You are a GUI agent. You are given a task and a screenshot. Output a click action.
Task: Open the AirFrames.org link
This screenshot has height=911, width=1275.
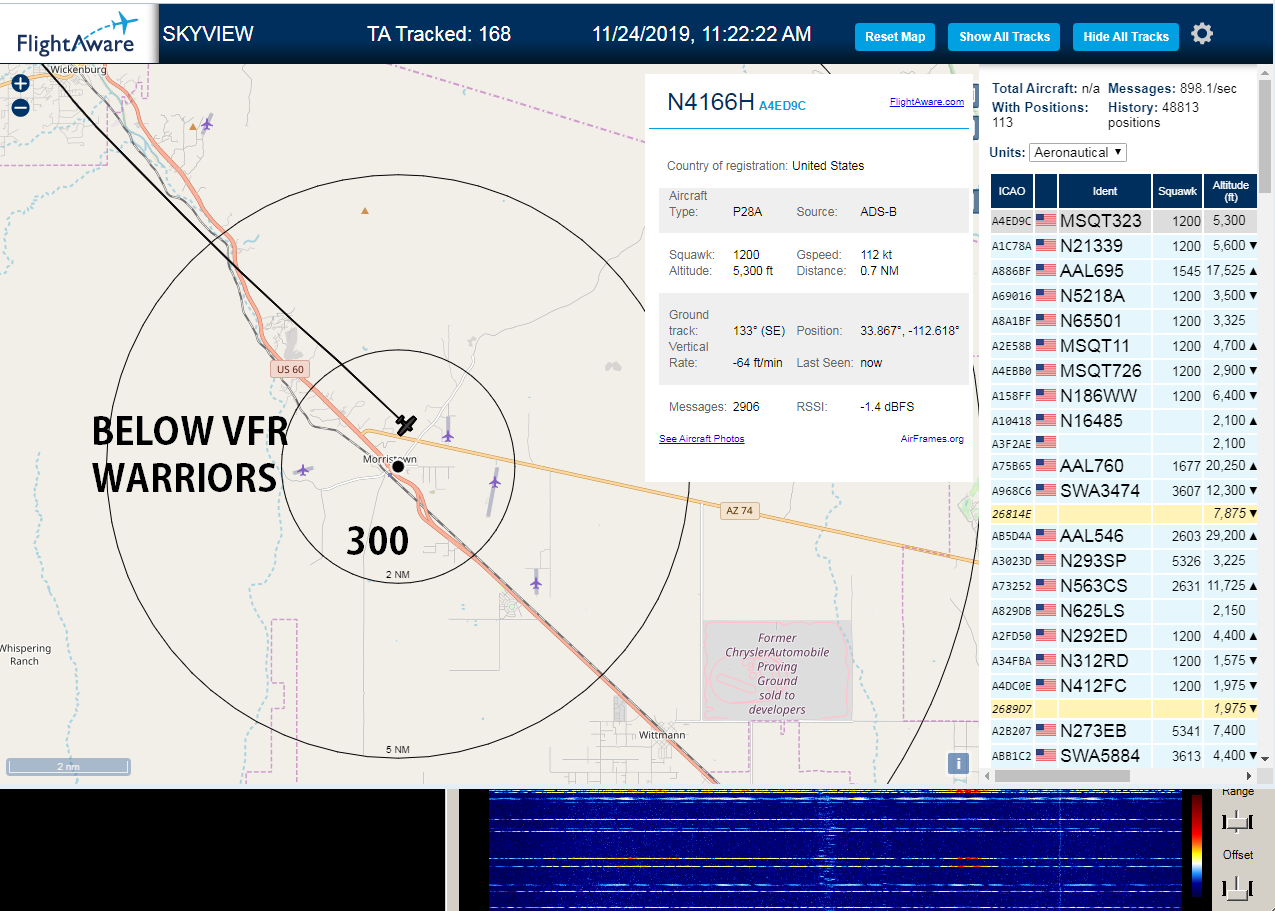[932, 439]
